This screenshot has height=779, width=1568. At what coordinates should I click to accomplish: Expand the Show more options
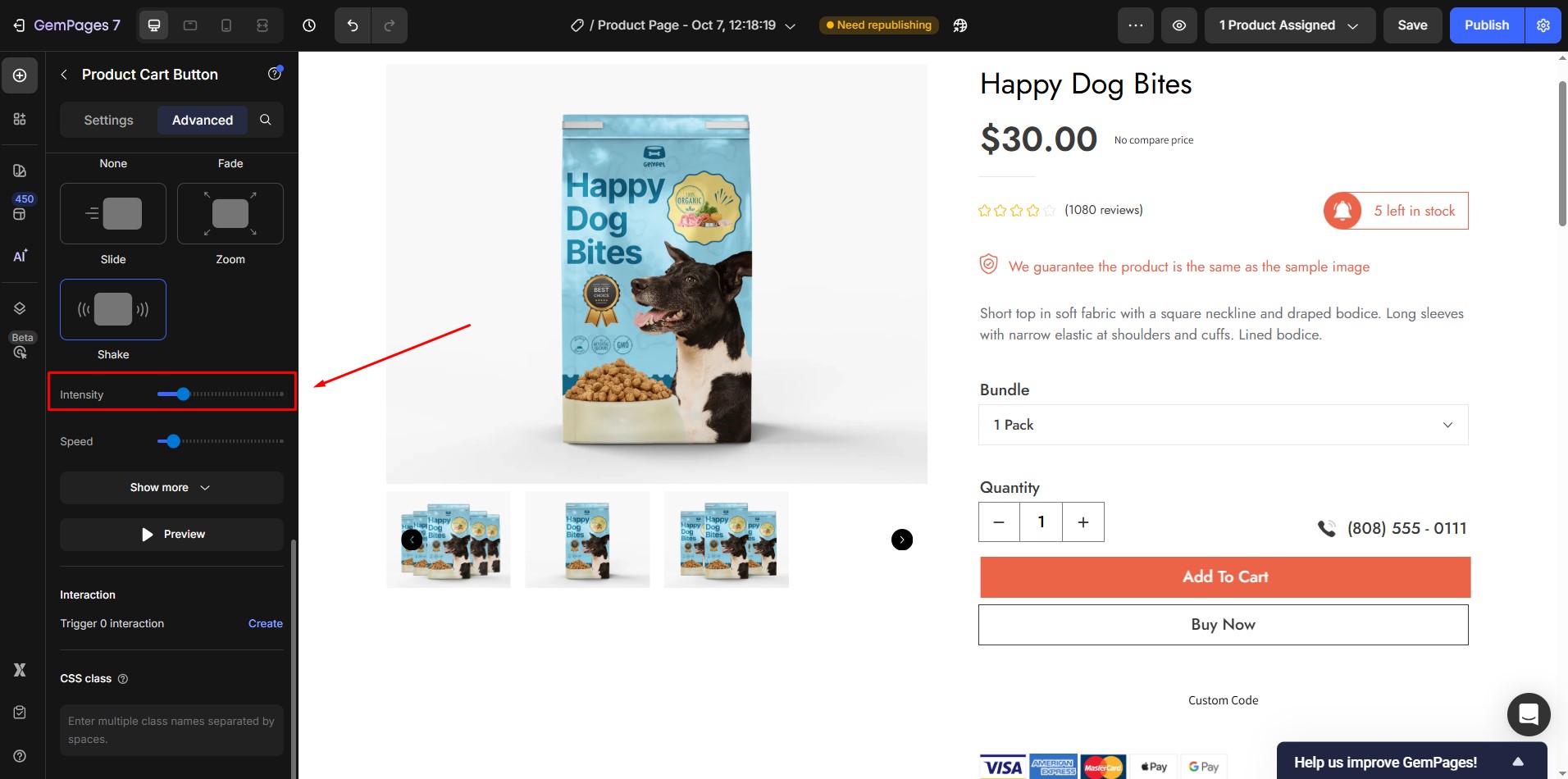click(171, 487)
